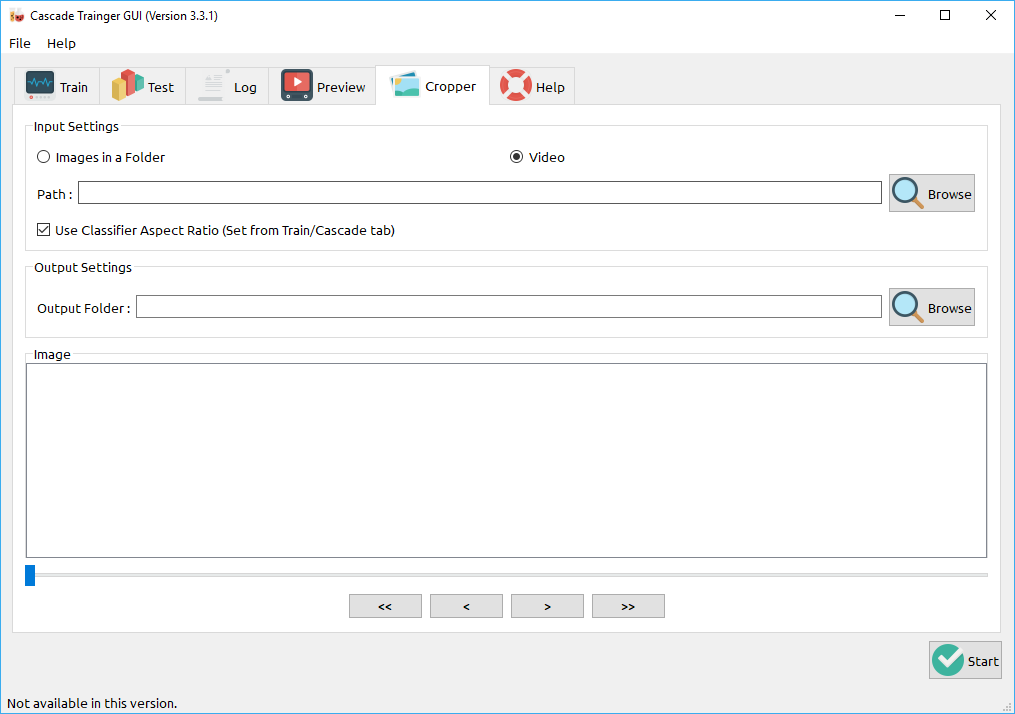
Task: Click the Image preview area
Action: coord(506,460)
